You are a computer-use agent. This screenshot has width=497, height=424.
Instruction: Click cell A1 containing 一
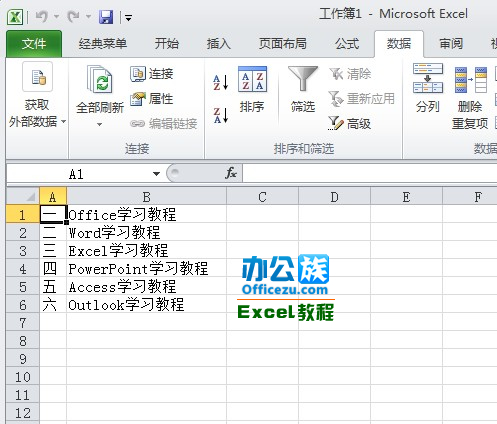click(53, 215)
